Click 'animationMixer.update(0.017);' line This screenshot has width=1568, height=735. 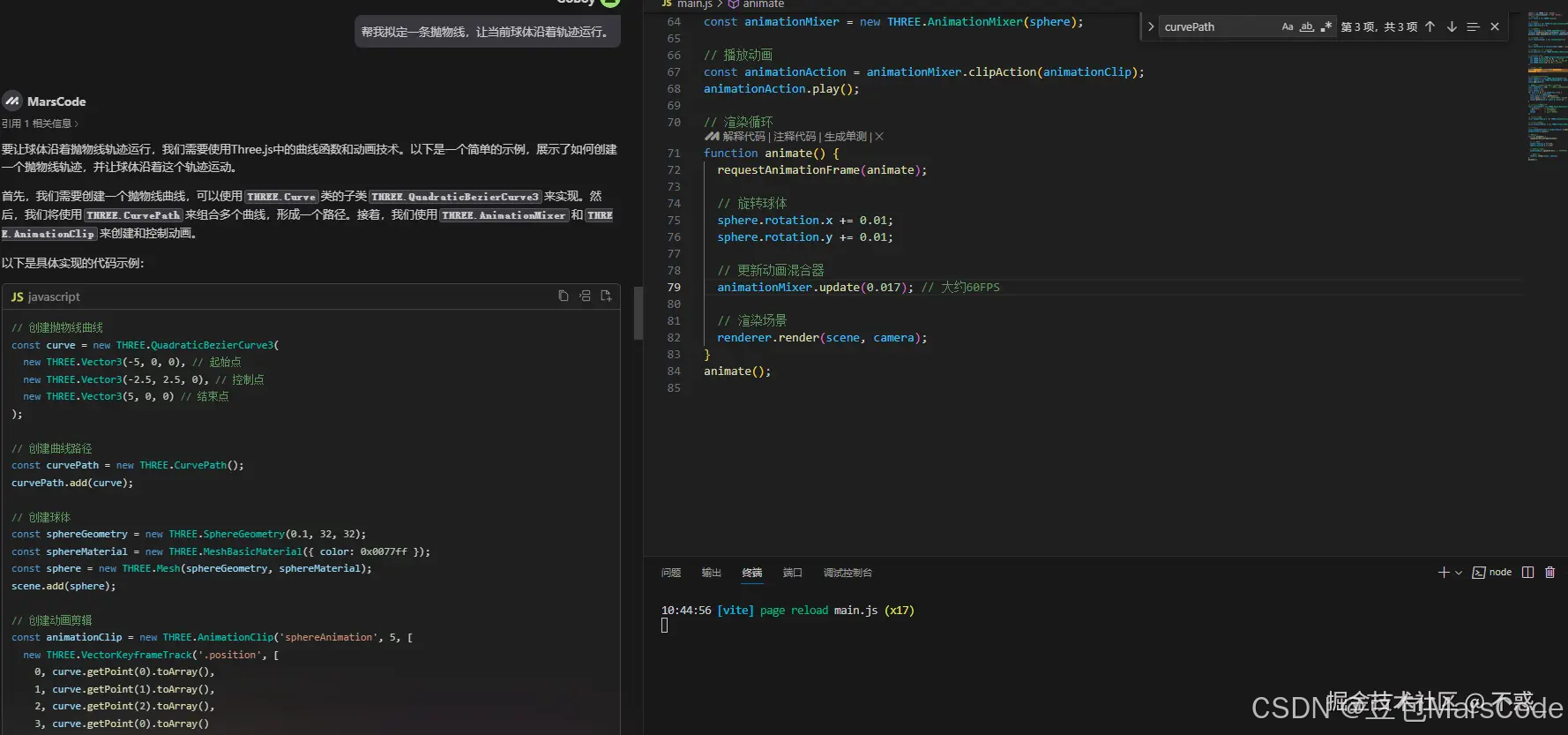(x=815, y=288)
